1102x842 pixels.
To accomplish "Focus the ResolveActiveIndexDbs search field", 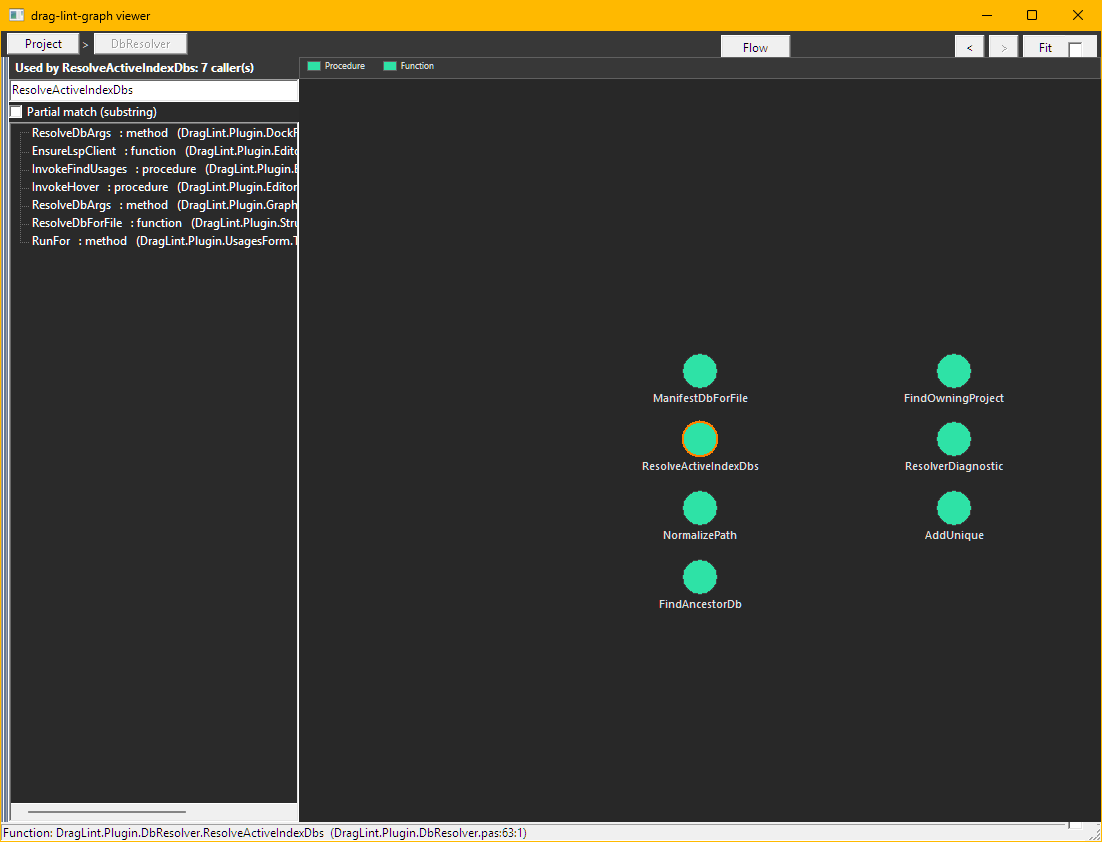I will tap(155, 91).
